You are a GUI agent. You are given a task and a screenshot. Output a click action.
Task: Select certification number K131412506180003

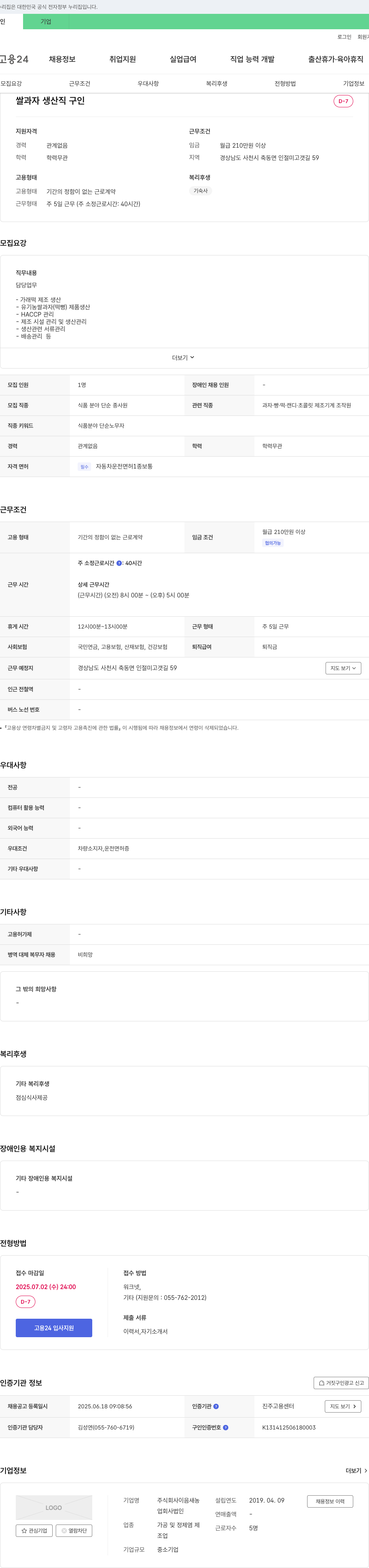point(289,1427)
